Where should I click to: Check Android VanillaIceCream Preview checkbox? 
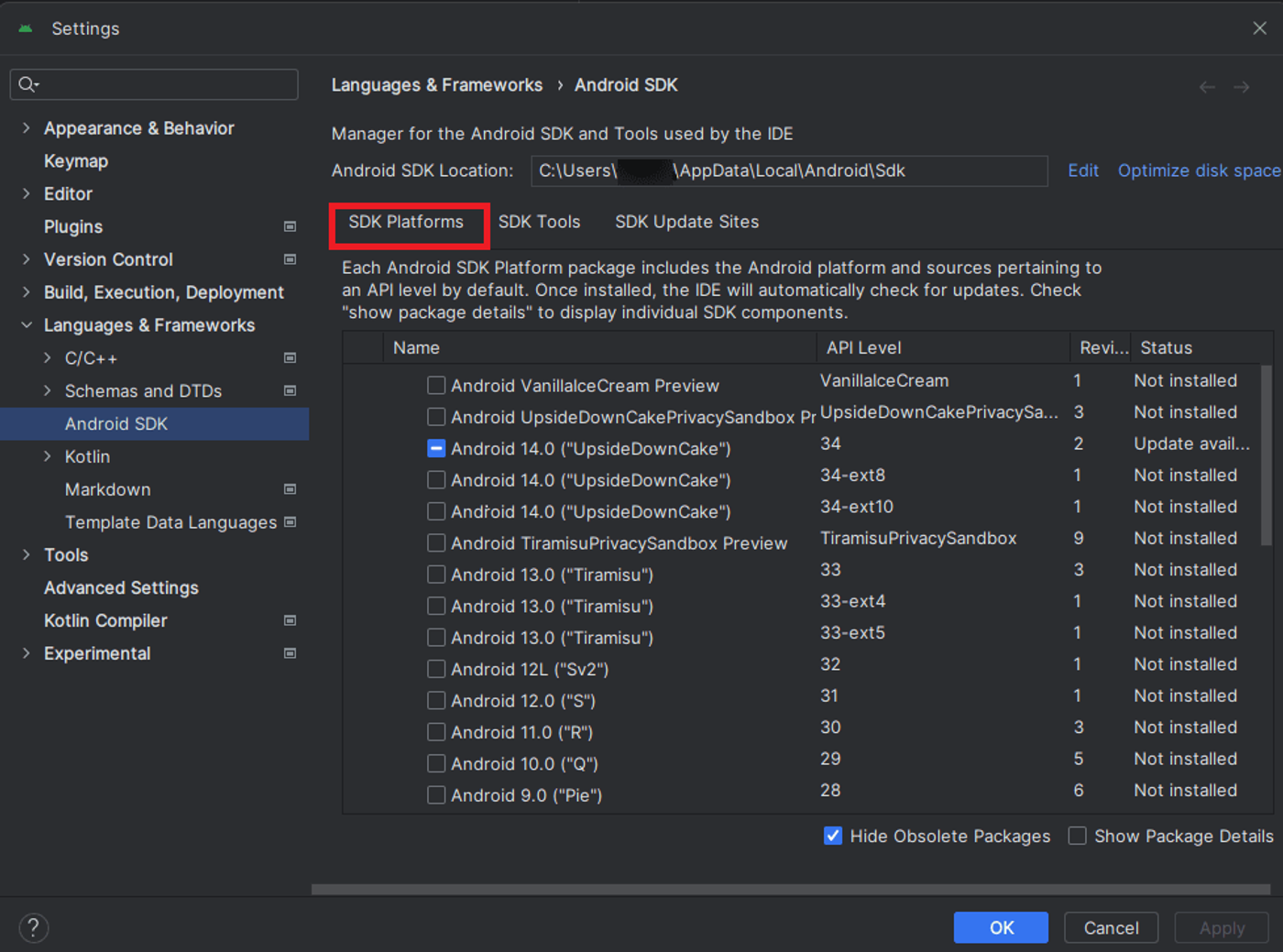436,386
